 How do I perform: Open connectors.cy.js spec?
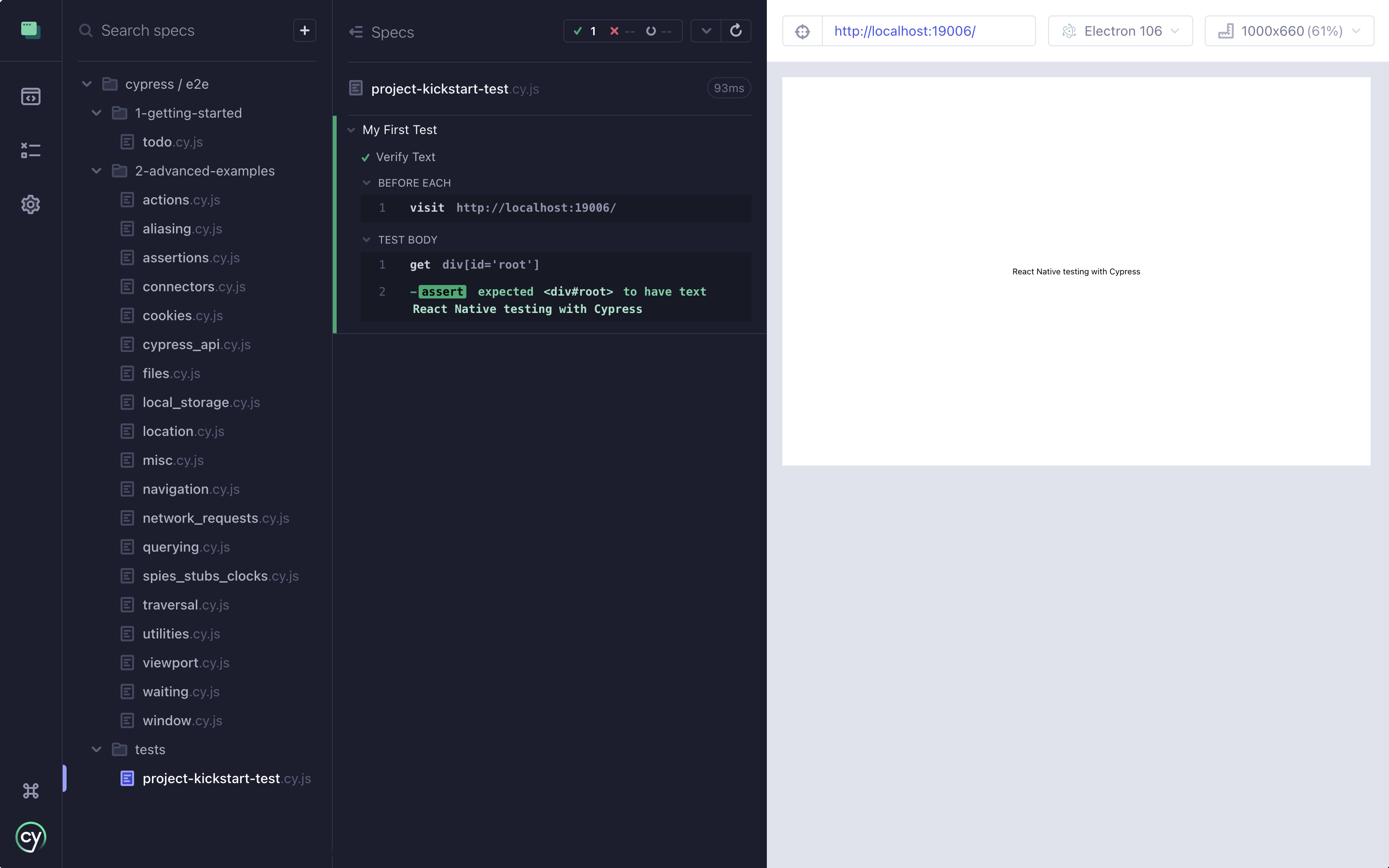(193, 286)
